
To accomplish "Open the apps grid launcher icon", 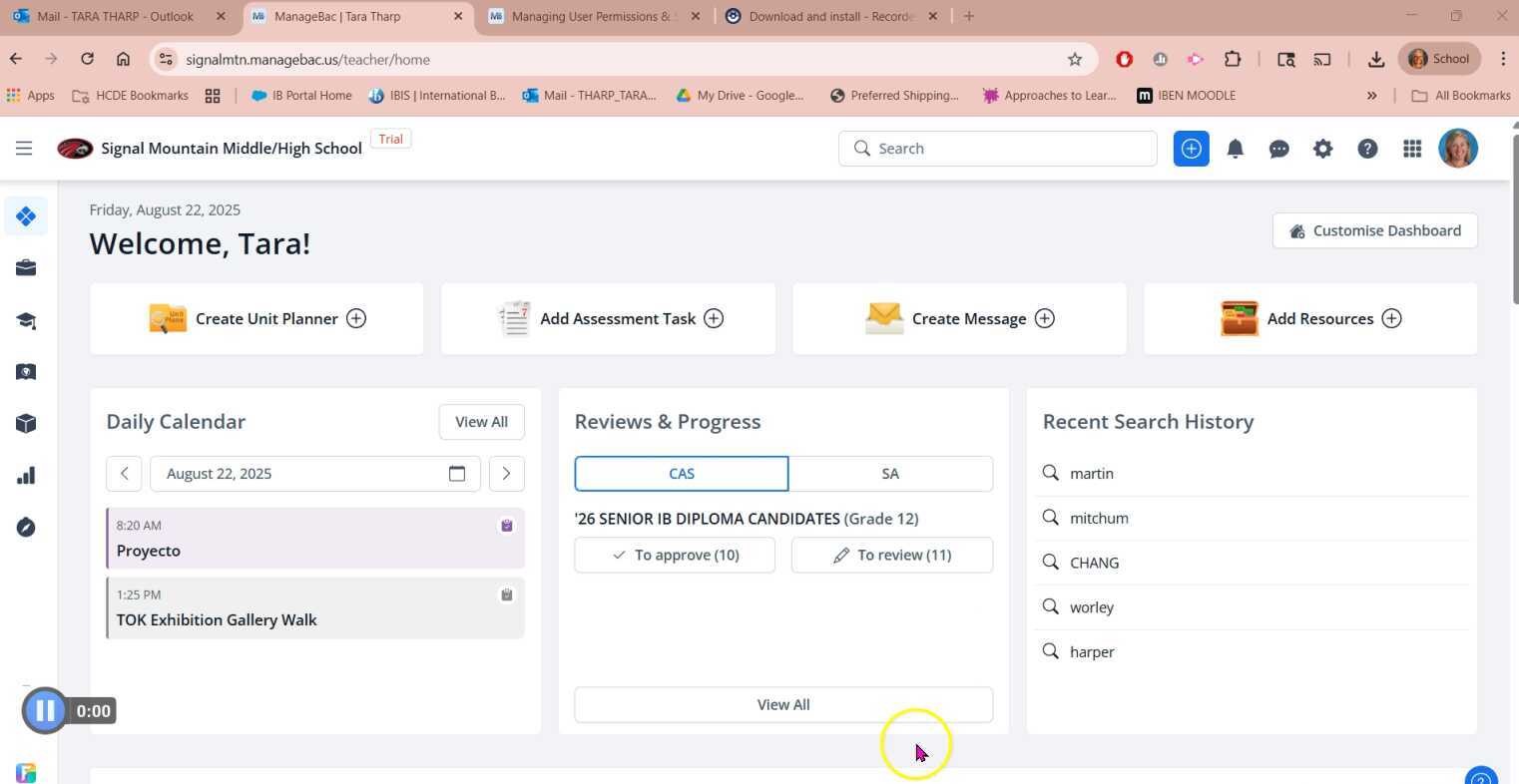I will [1411, 149].
